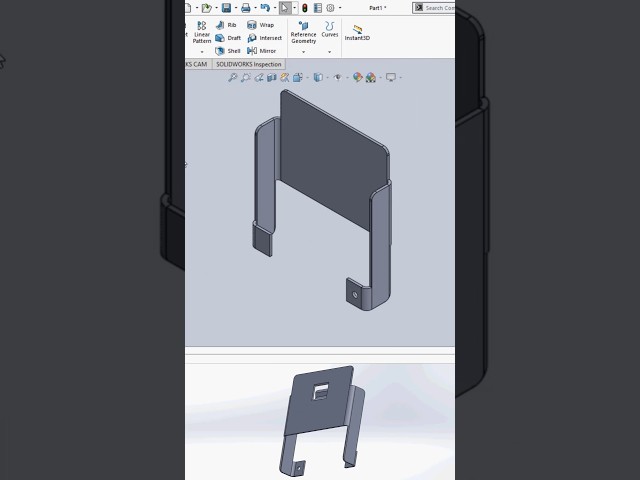The width and height of the screenshot is (640, 480).
Task: Expand the Print dropdown arrow
Action: [255, 8]
